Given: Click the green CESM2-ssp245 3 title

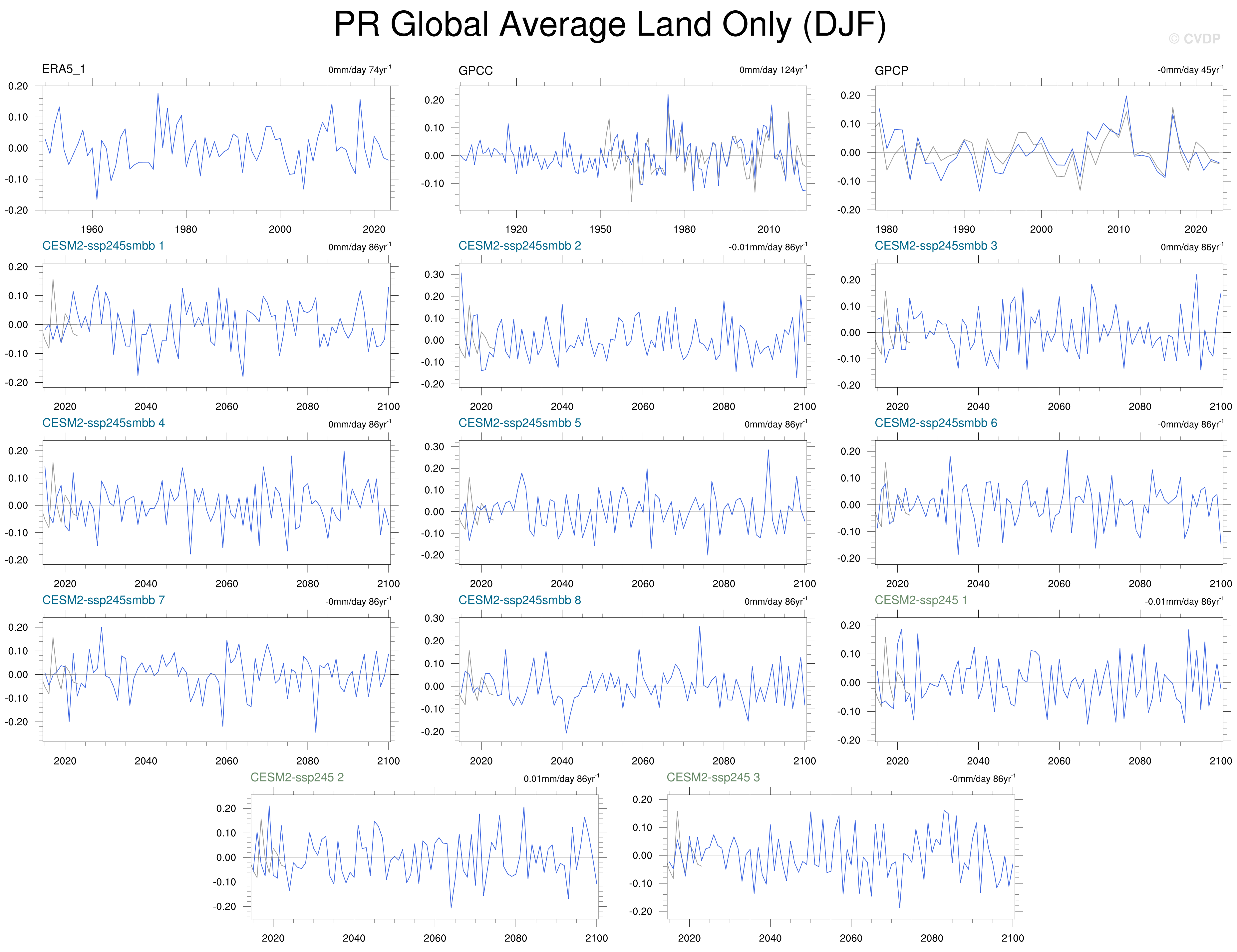Looking at the screenshot, I should 713,778.
